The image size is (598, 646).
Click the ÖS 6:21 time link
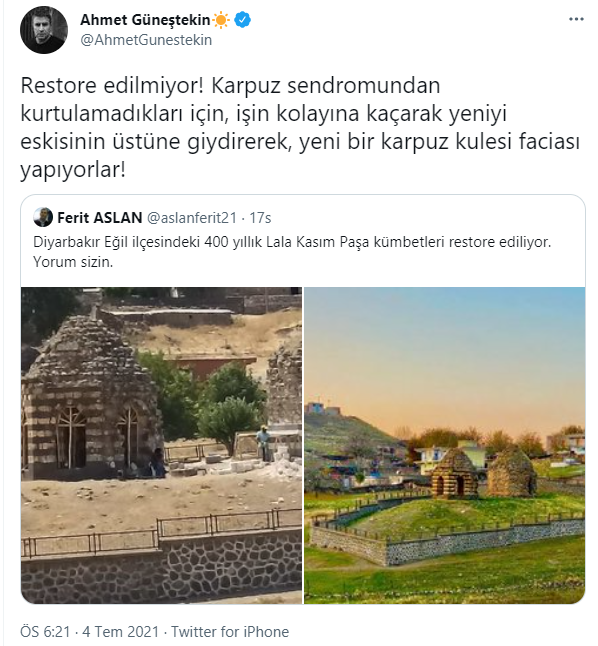click(x=45, y=632)
